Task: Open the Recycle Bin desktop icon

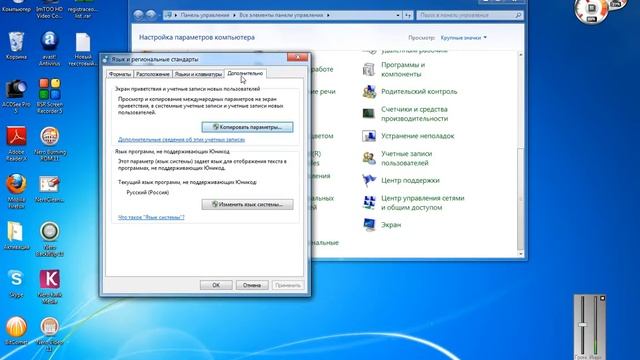Action: point(16,46)
